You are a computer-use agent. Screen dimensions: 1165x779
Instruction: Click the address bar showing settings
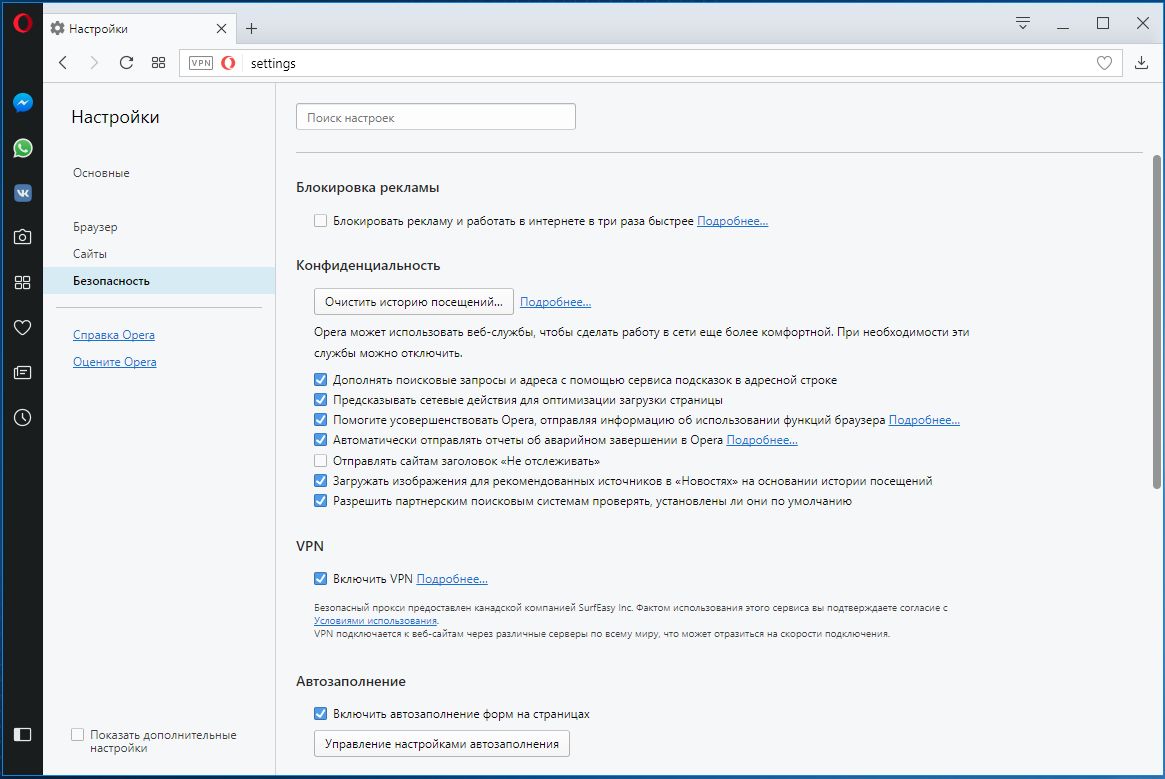click(x=651, y=63)
